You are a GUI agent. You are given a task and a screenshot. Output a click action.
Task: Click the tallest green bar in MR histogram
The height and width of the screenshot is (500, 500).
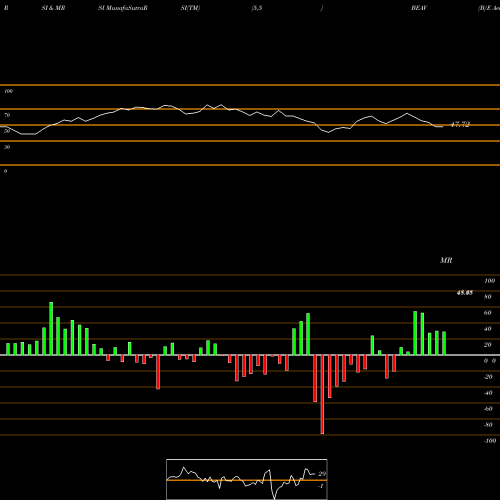click(x=51, y=328)
